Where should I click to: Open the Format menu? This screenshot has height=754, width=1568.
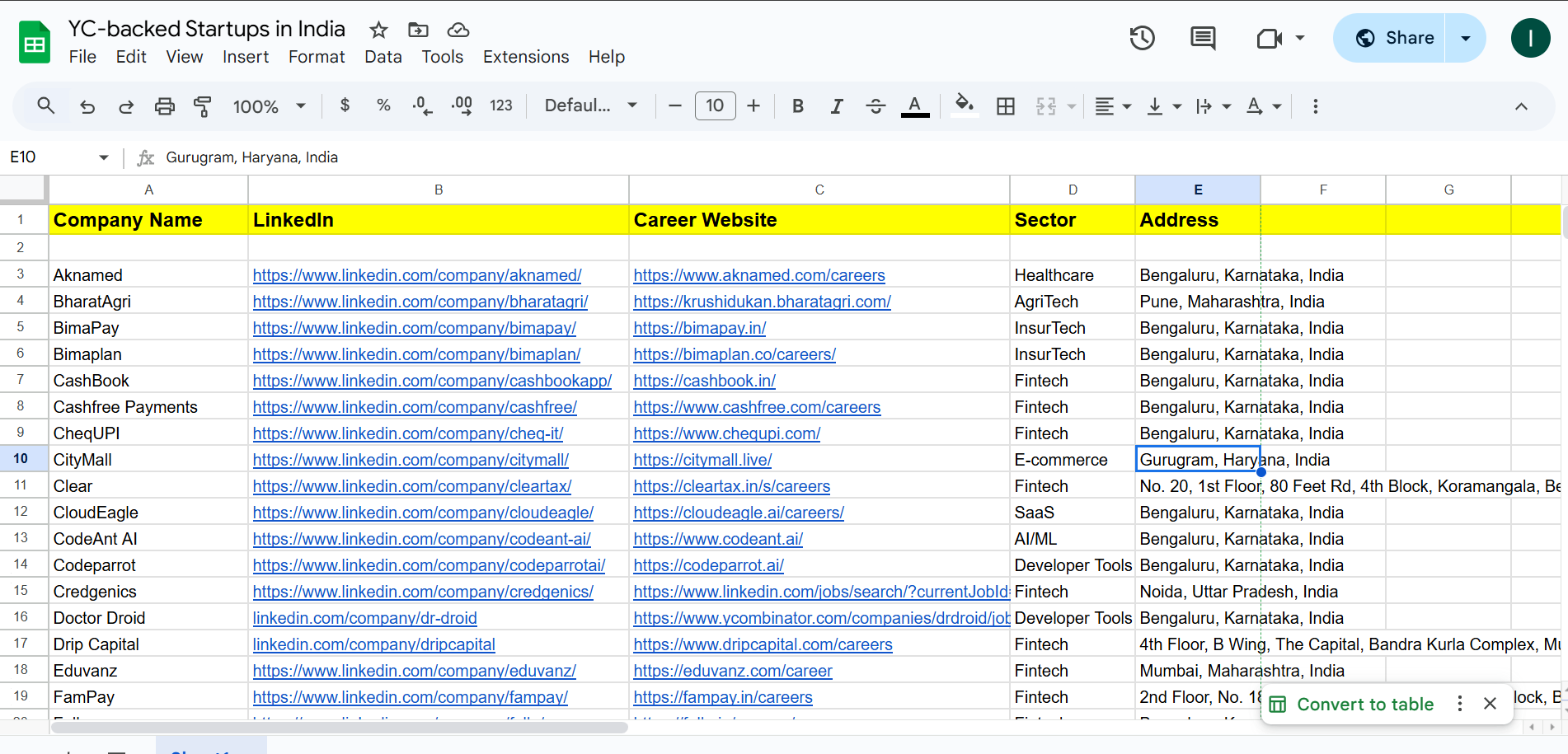pos(317,57)
